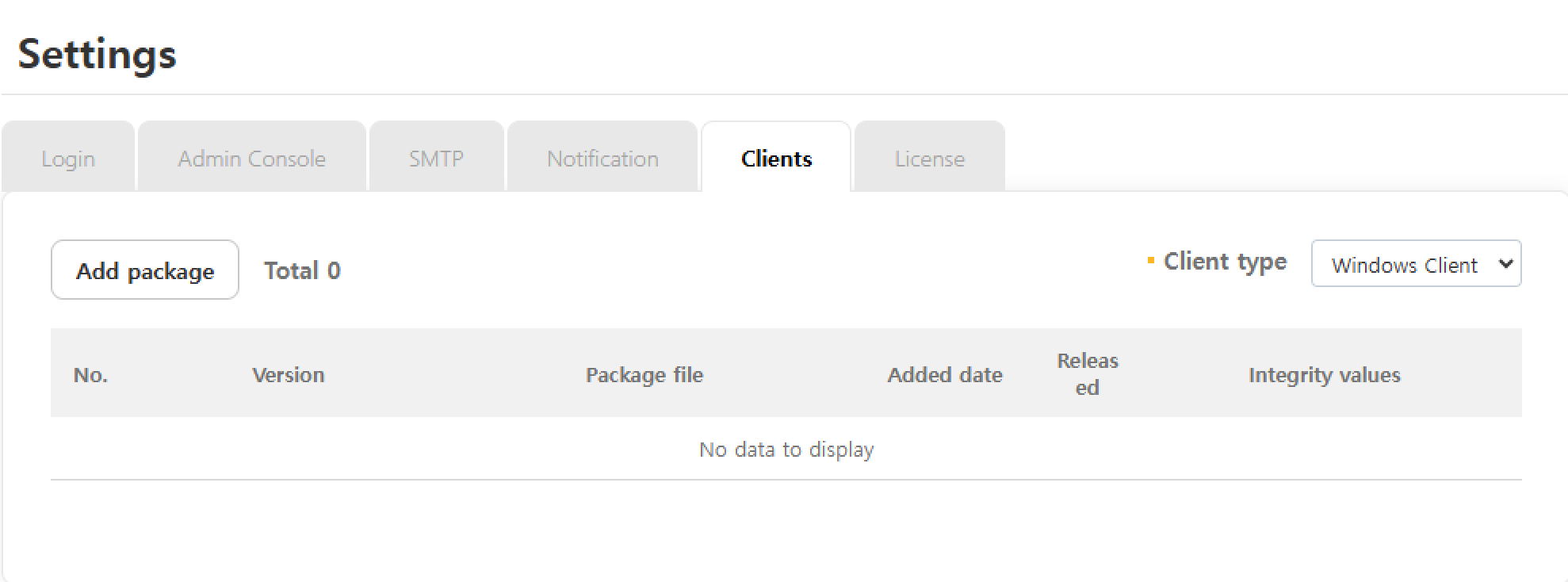Click the Total 0 count label
This screenshot has width=1568, height=582.
[x=302, y=270]
